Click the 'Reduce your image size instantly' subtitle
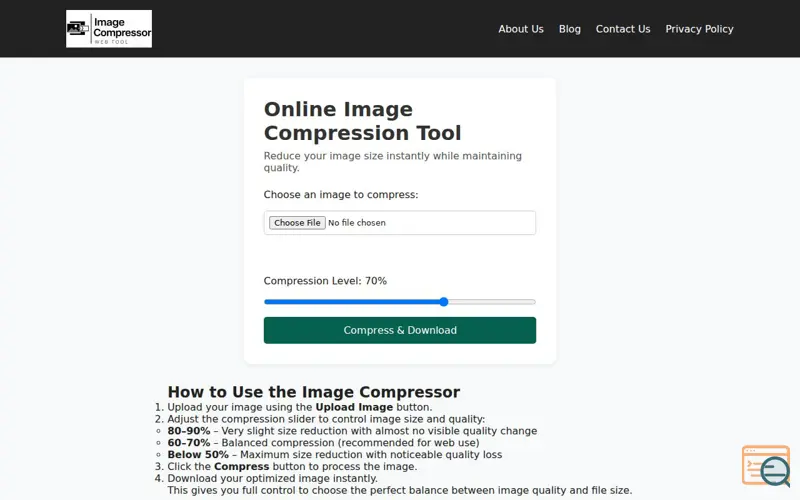800x500 pixels. pos(392,162)
